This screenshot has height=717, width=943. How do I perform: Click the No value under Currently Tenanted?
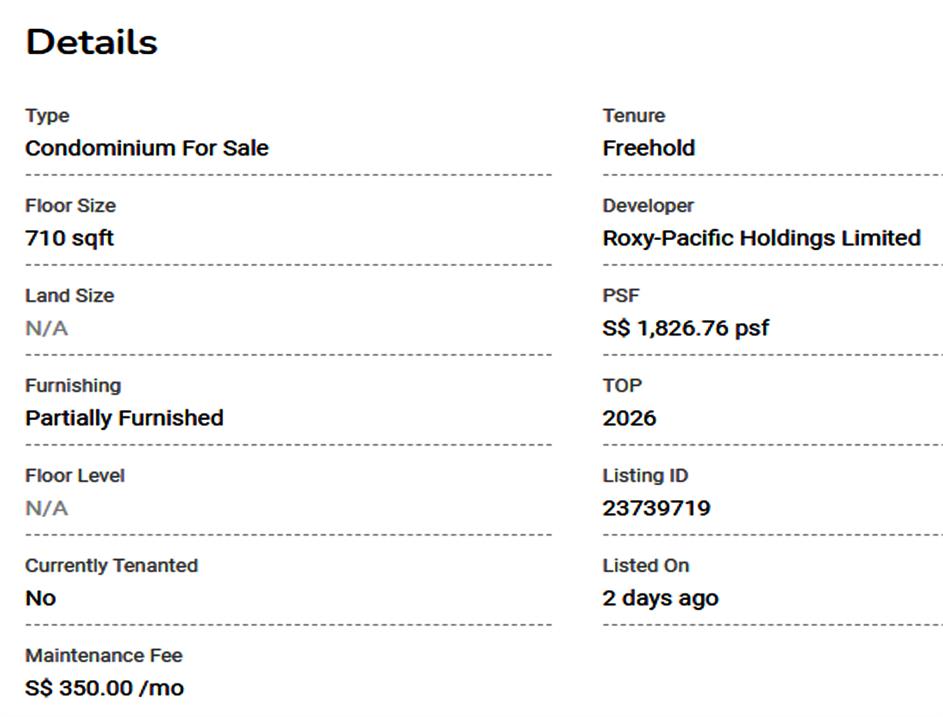(40, 598)
